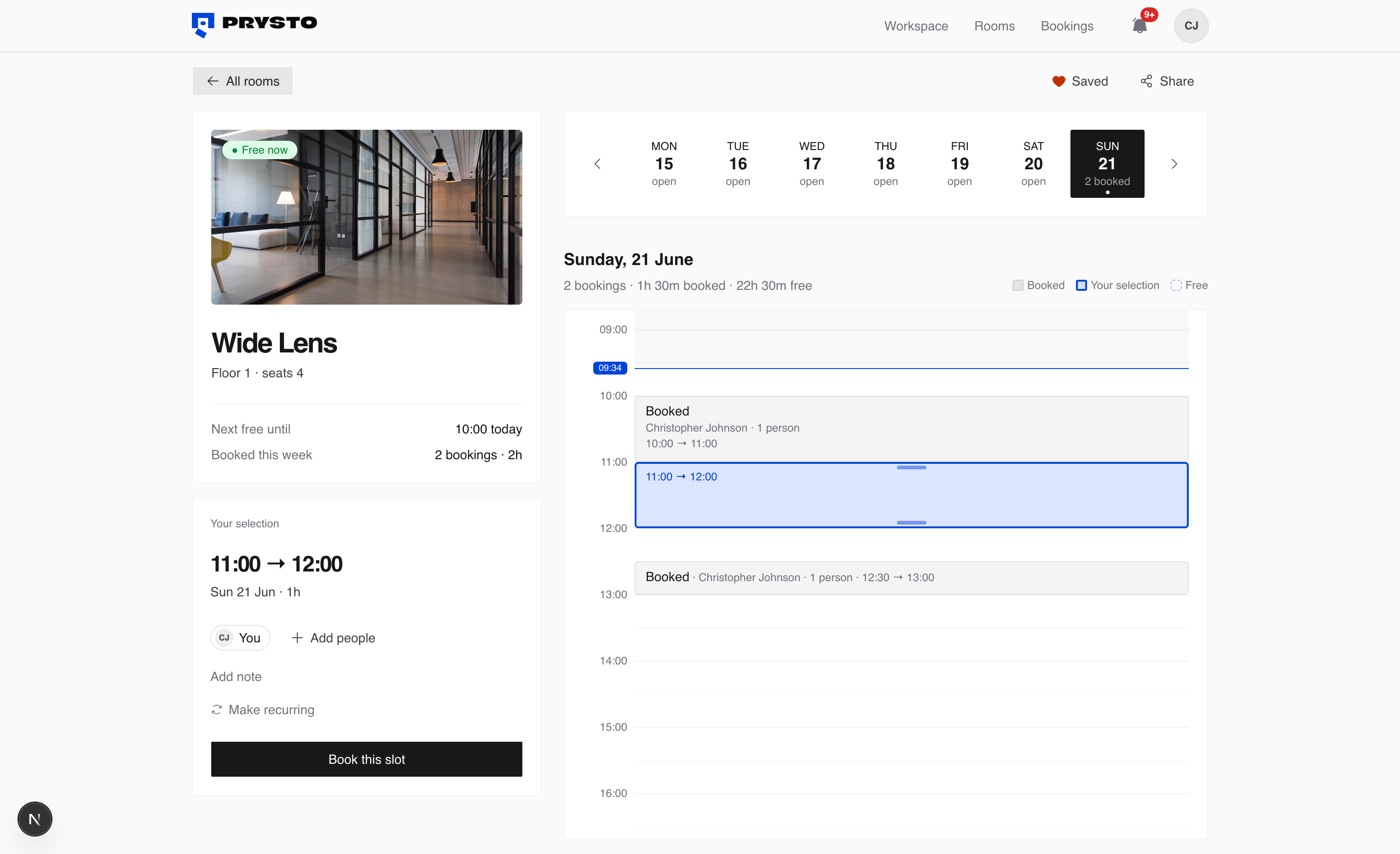Go to next week with right chevron
The height and width of the screenshot is (854, 1400).
click(1174, 164)
